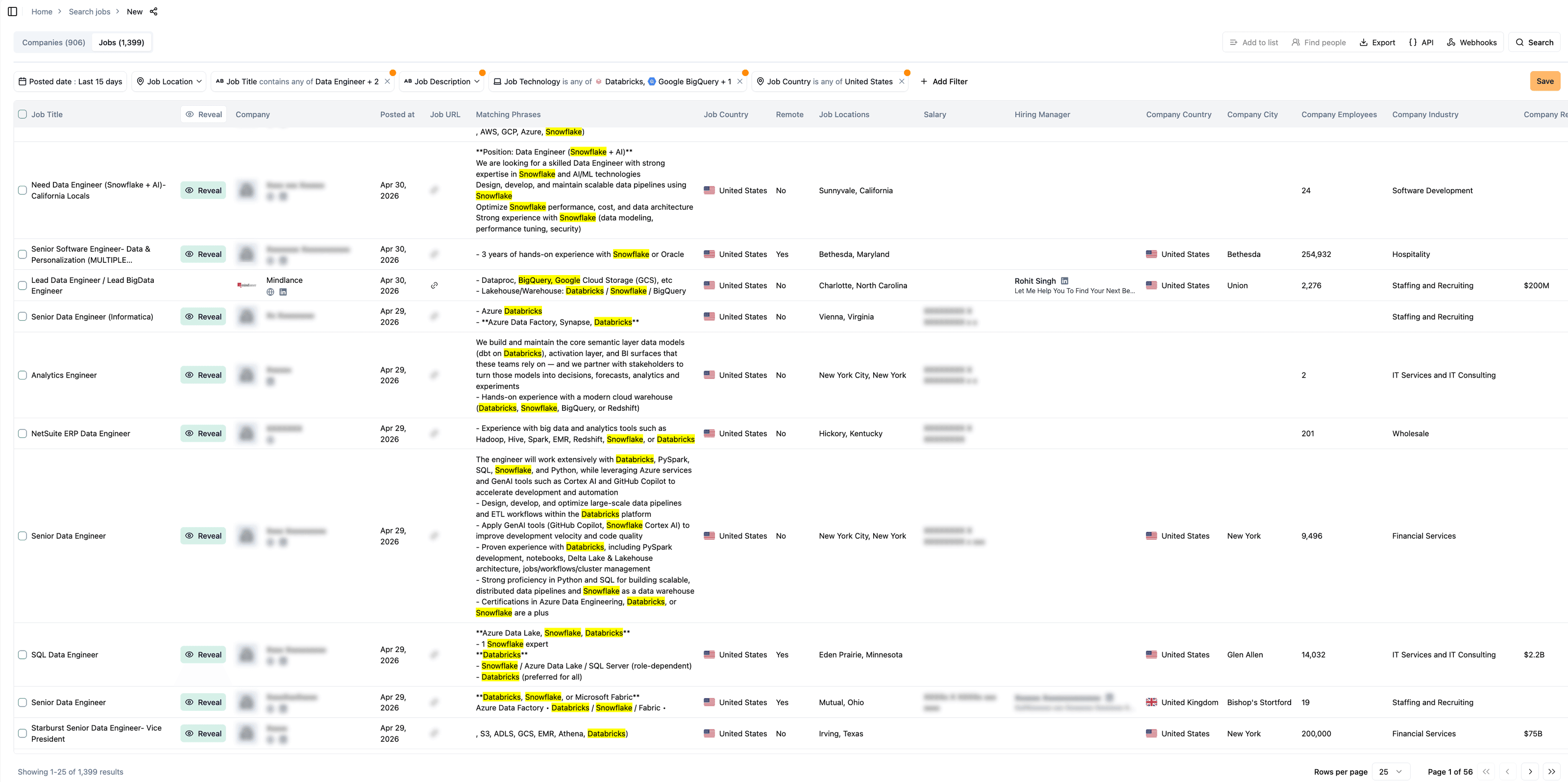Check Lead Data Engineer / Lead BigData row
The image size is (1568, 782).
[x=23, y=286]
